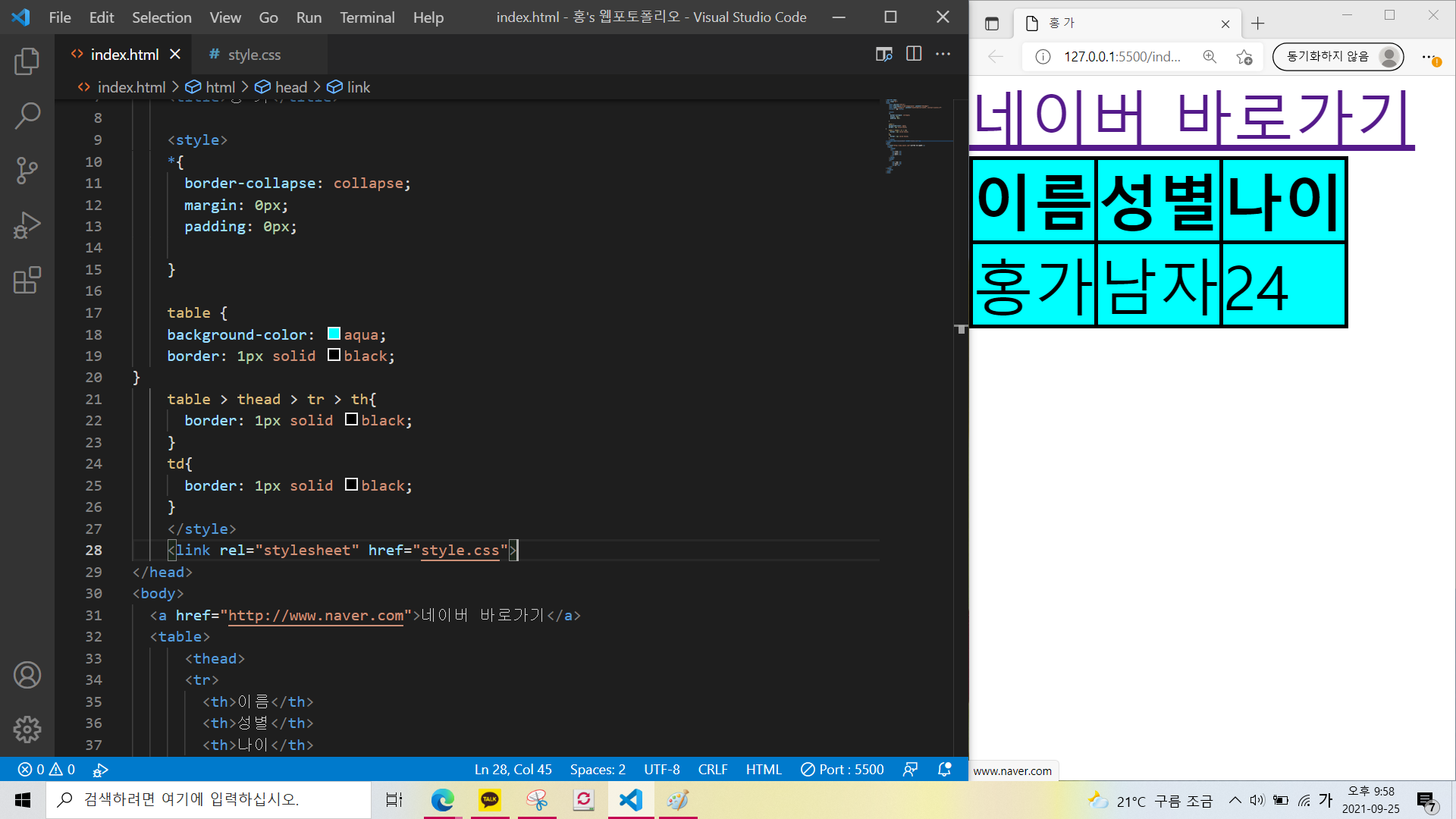Open the Explorer panel in VS Code
The image size is (1456, 819).
[x=27, y=61]
